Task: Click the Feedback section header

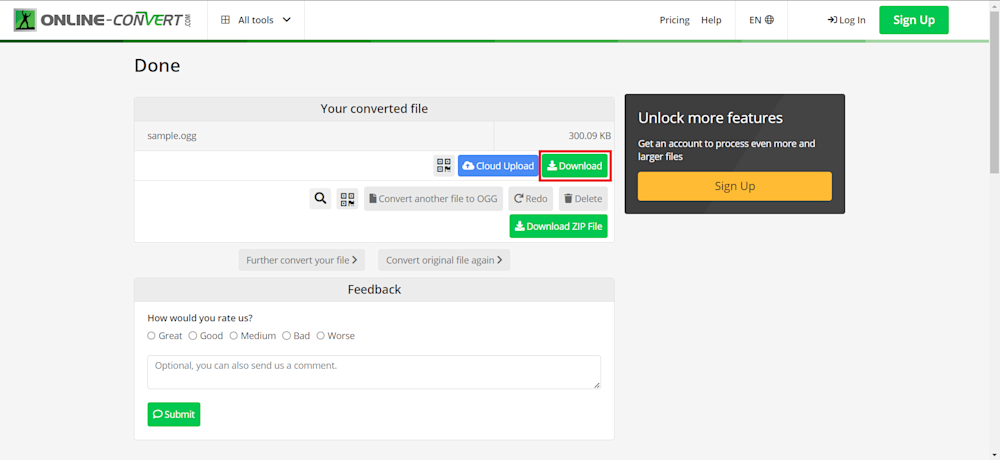Action: click(374, 290)
